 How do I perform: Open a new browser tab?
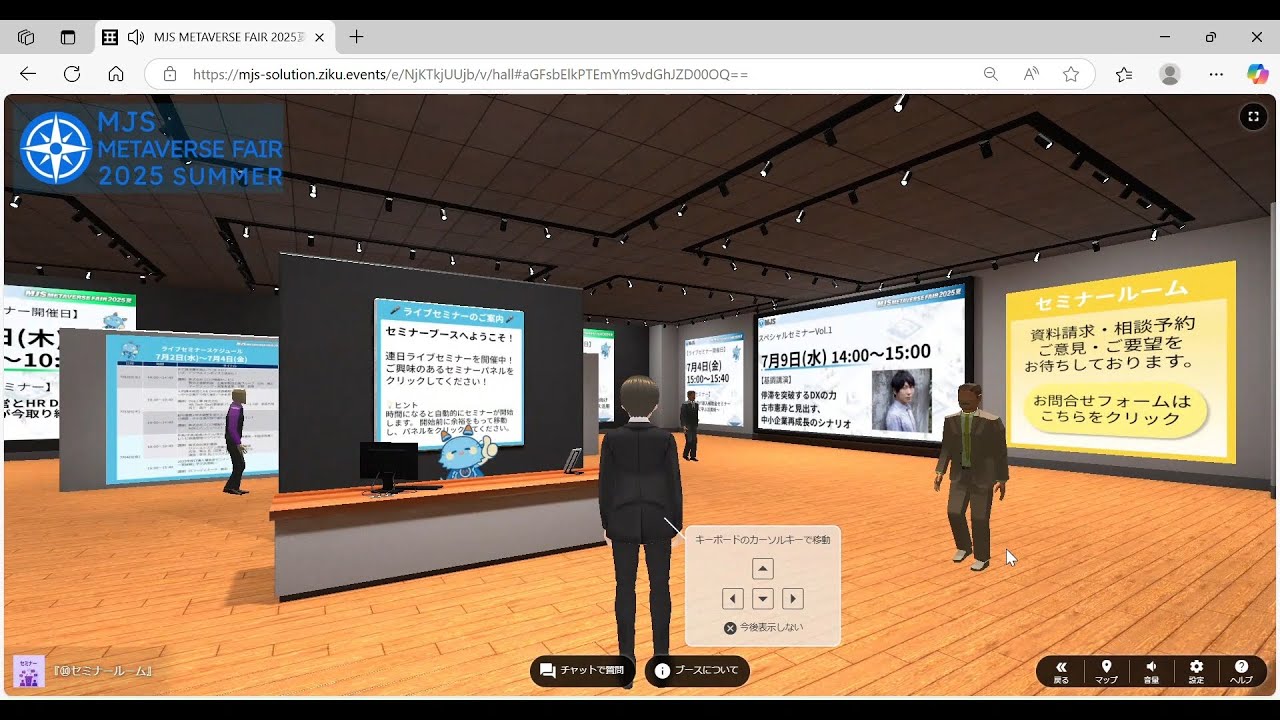point(356,37)
